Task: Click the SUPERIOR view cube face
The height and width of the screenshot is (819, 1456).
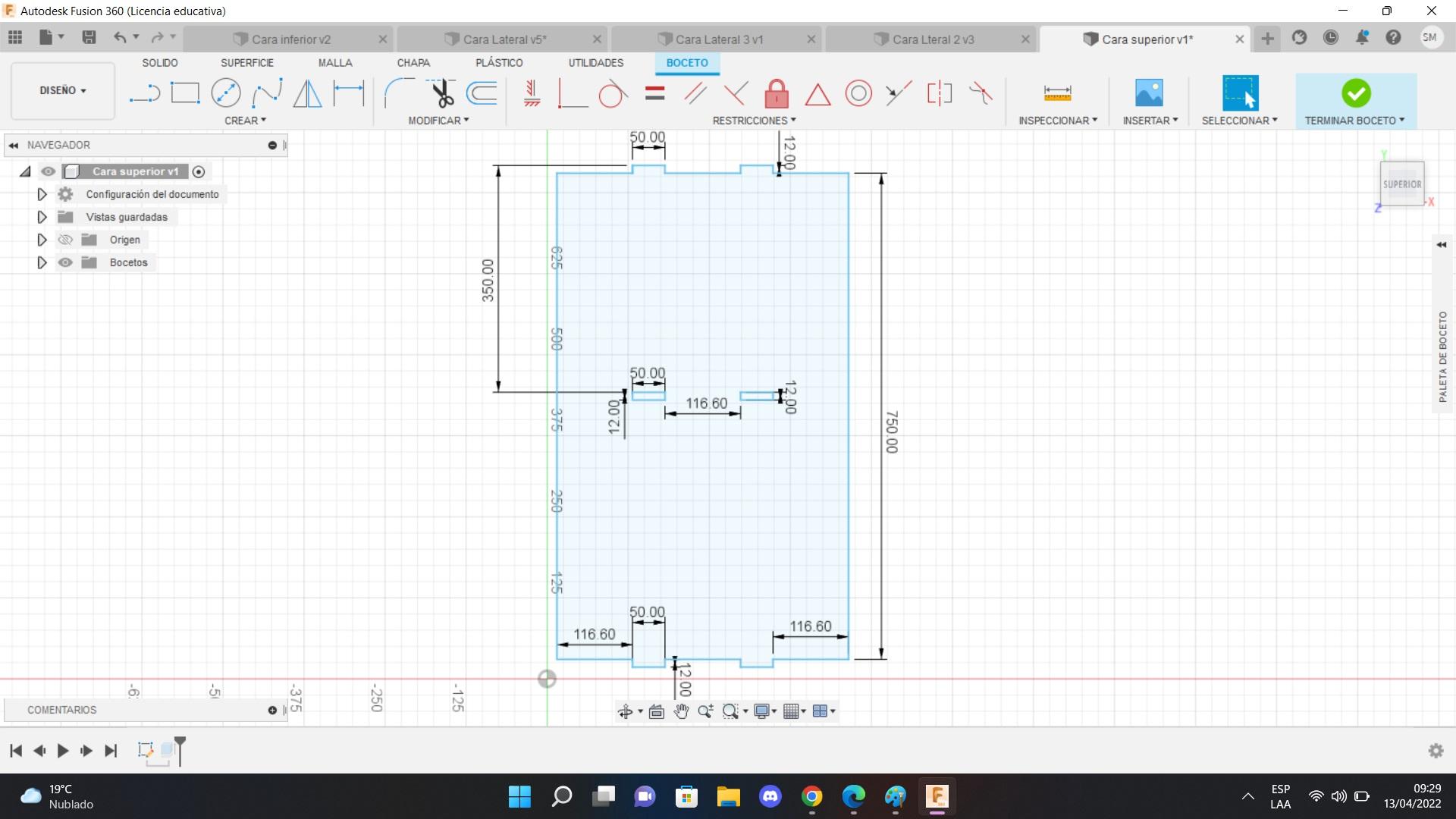Action: pyautogui.click(x=1401, y=184)
